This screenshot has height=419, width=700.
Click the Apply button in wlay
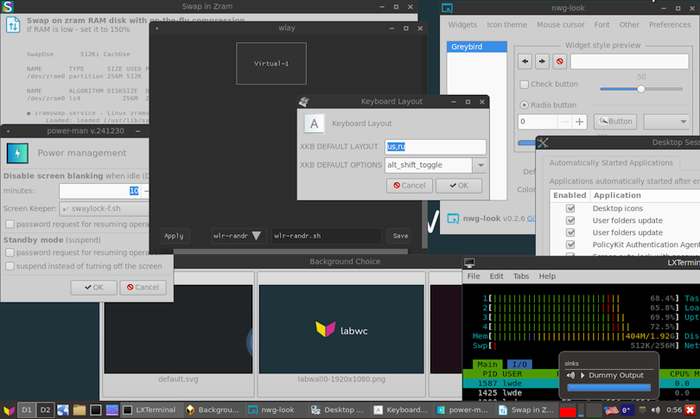pos(174,236)
